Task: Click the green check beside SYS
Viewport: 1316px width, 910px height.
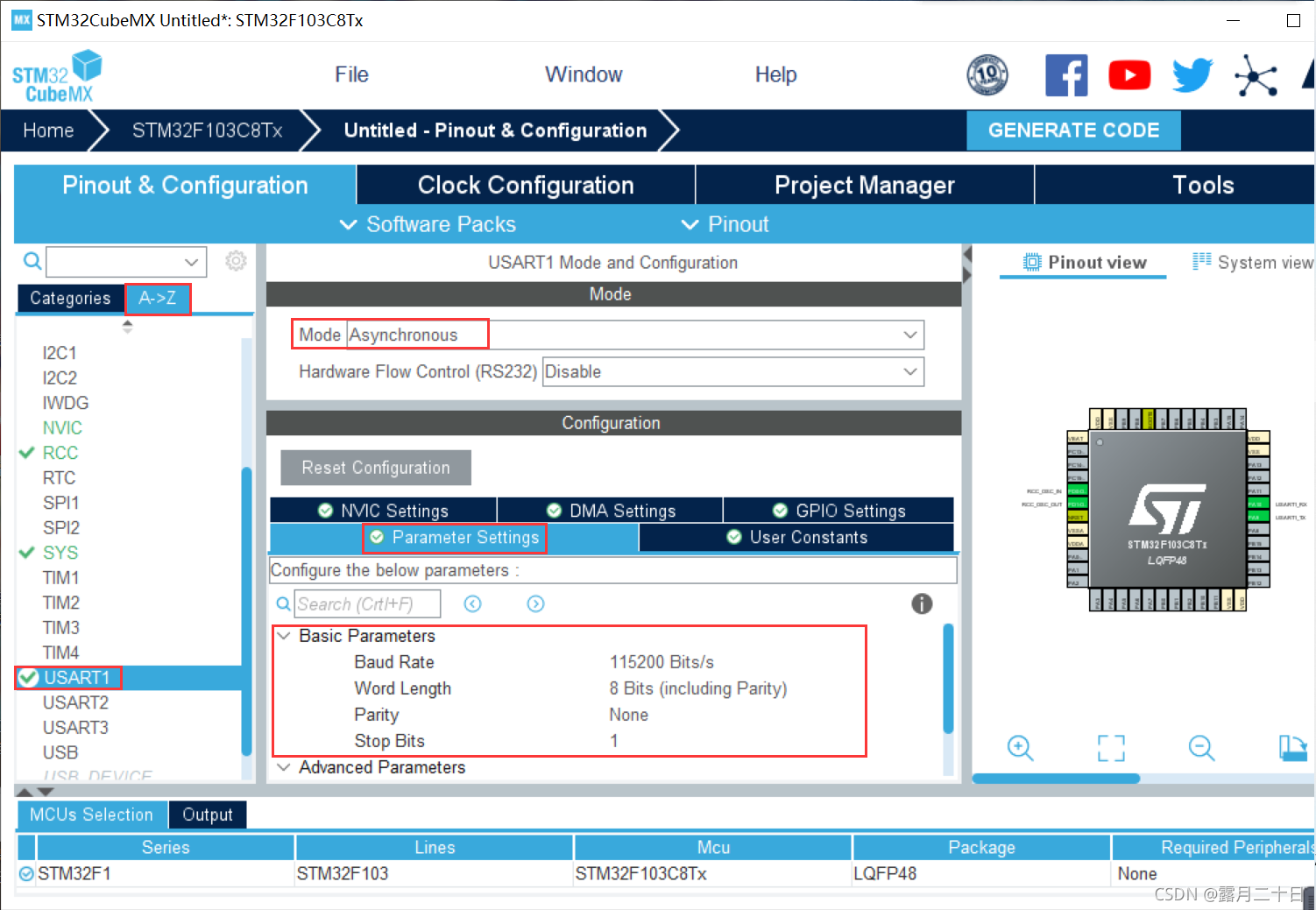Action: tap(27, 553)
